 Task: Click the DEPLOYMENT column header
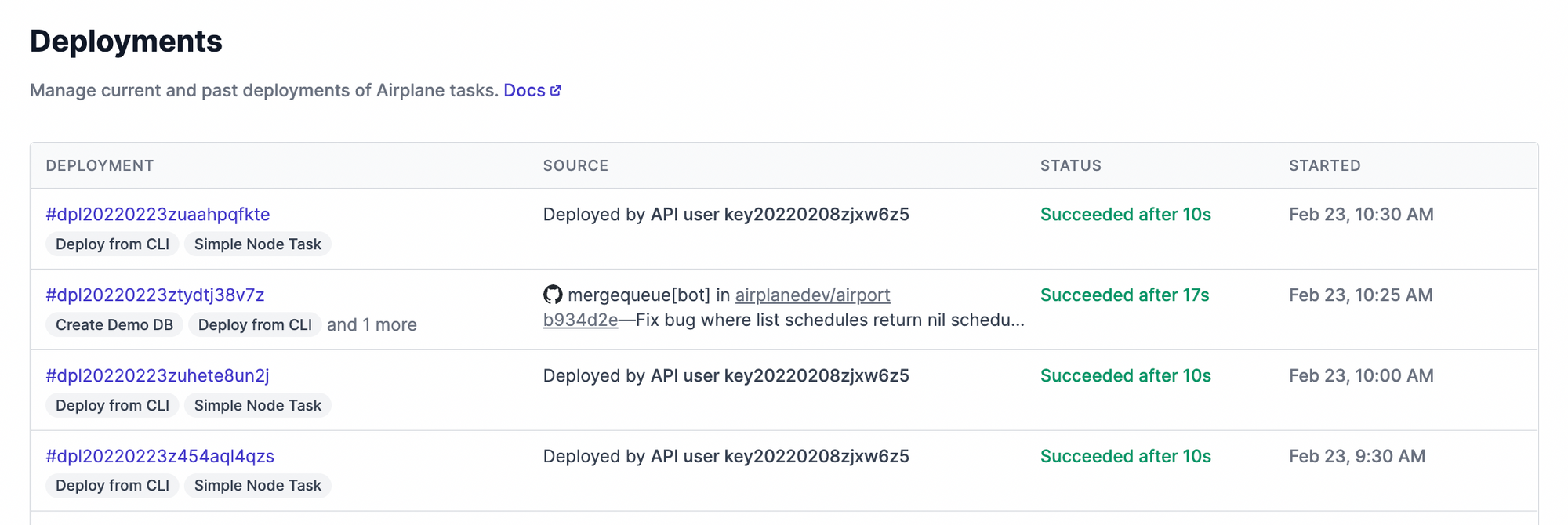[x=100, y=165]
